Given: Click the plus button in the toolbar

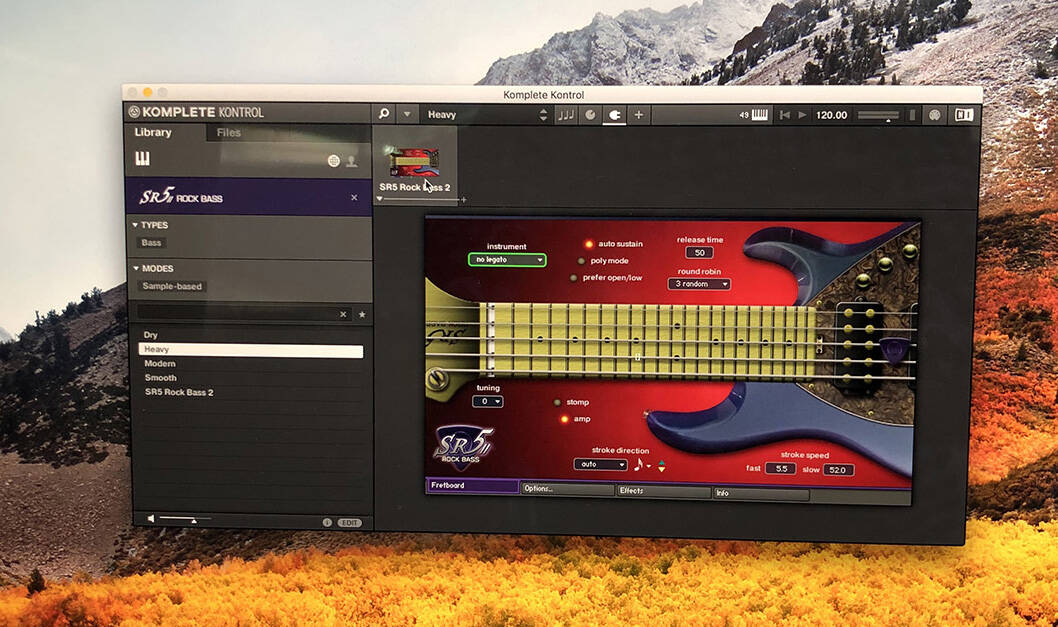Looking at the screenshot, I should (638, 115).
